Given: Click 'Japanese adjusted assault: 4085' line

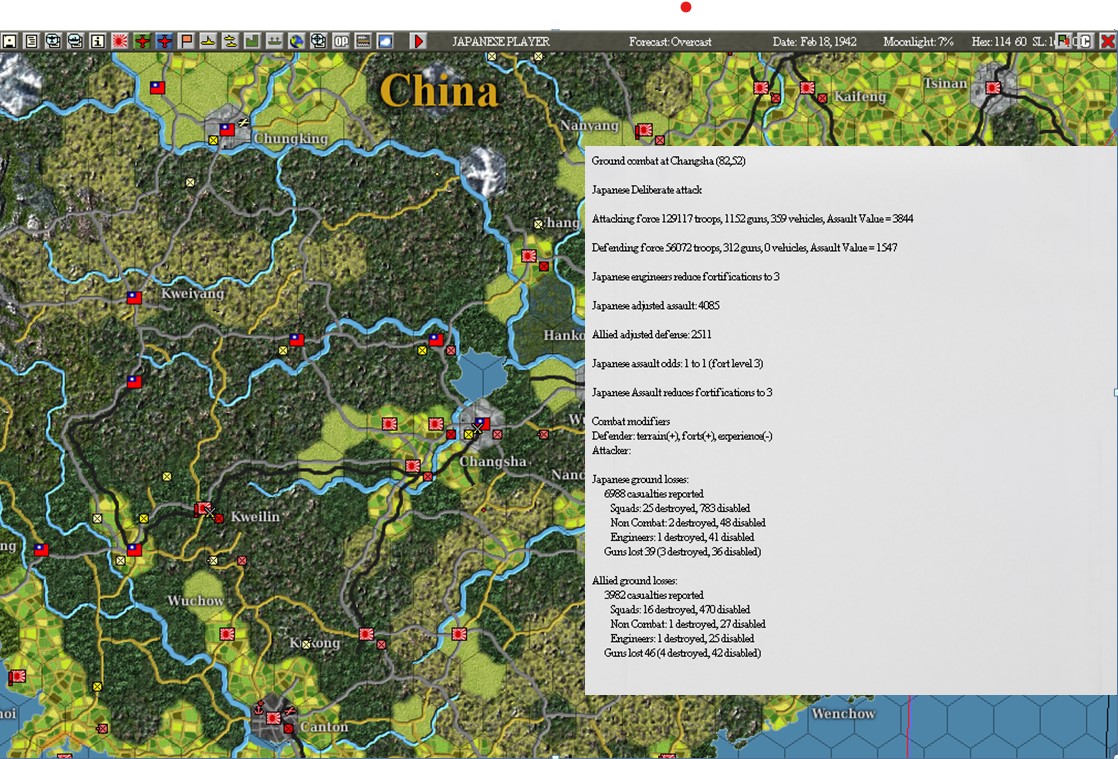Looking at the screenshot, I should coord(655,305).
